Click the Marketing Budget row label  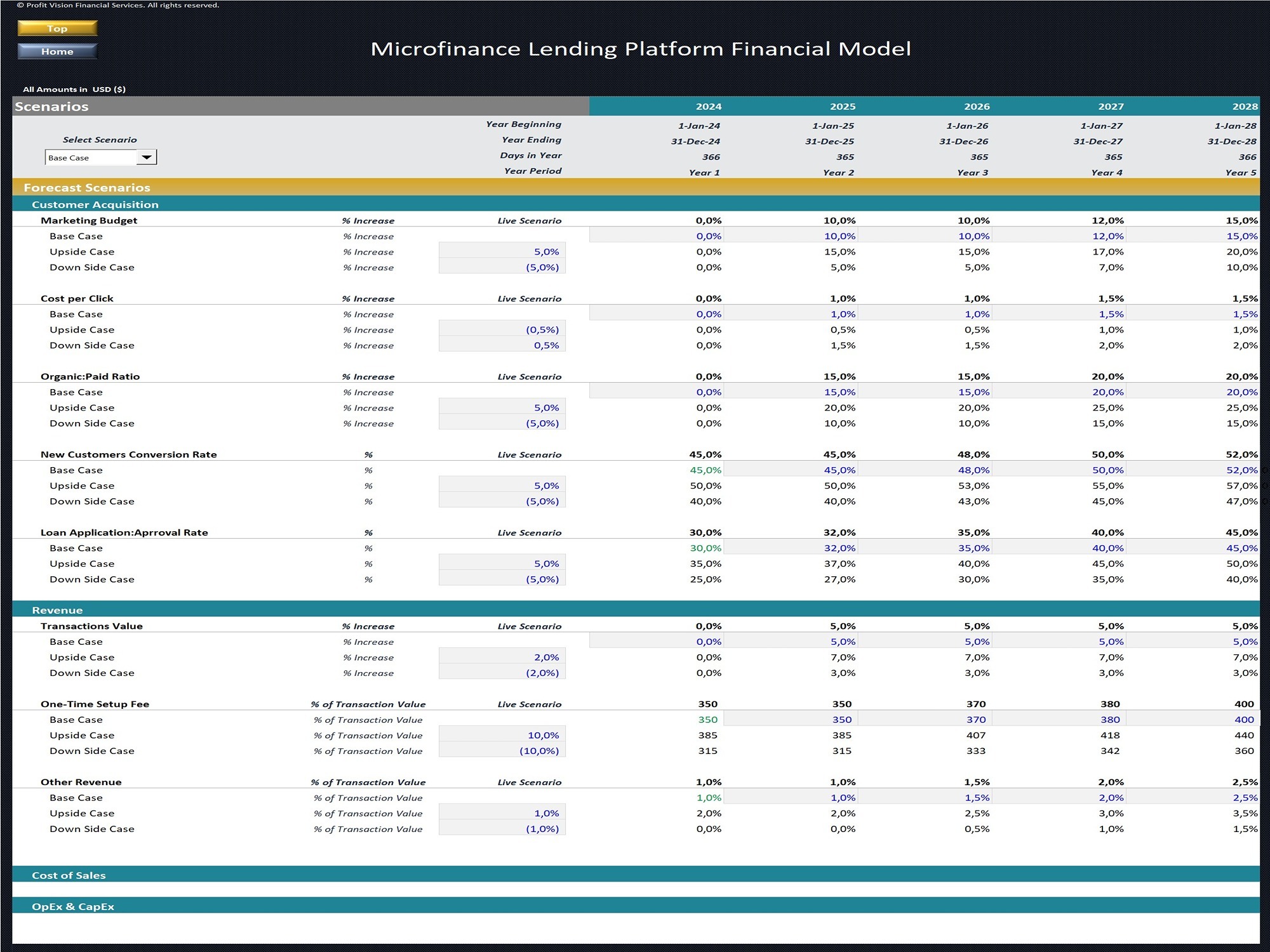point(89,221)
